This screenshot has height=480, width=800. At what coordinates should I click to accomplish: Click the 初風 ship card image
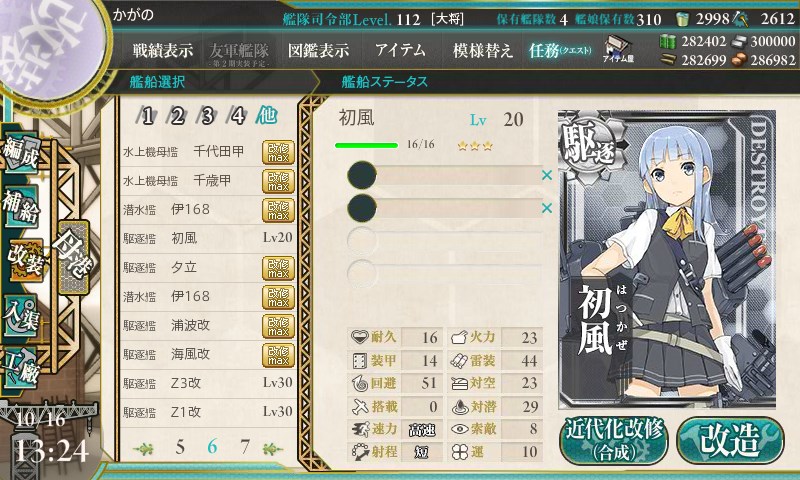(x=667, y=260)
